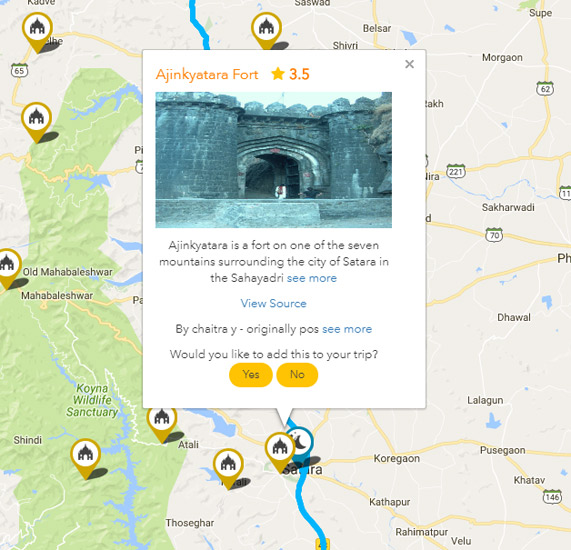Click the highway 221 shield marker
Viewport: 571px width, 550px height.
coord(456,171)
